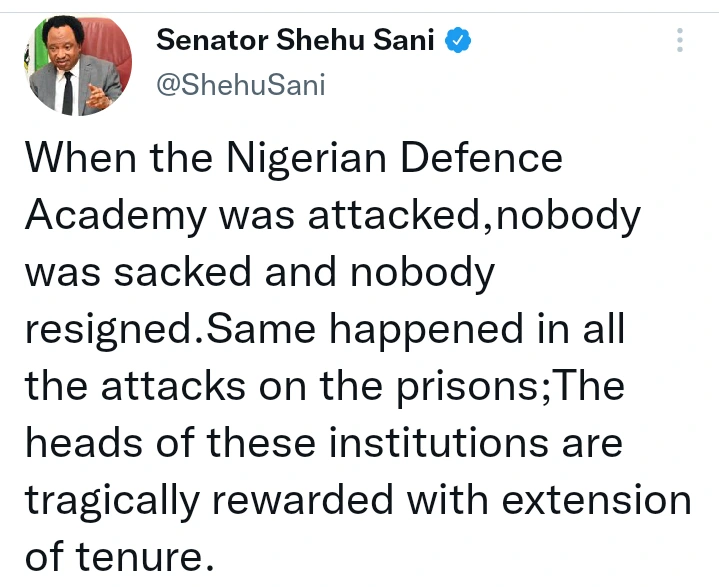
Task: Click the display name Senator Shehu Sani
Action: click(297, 42)
